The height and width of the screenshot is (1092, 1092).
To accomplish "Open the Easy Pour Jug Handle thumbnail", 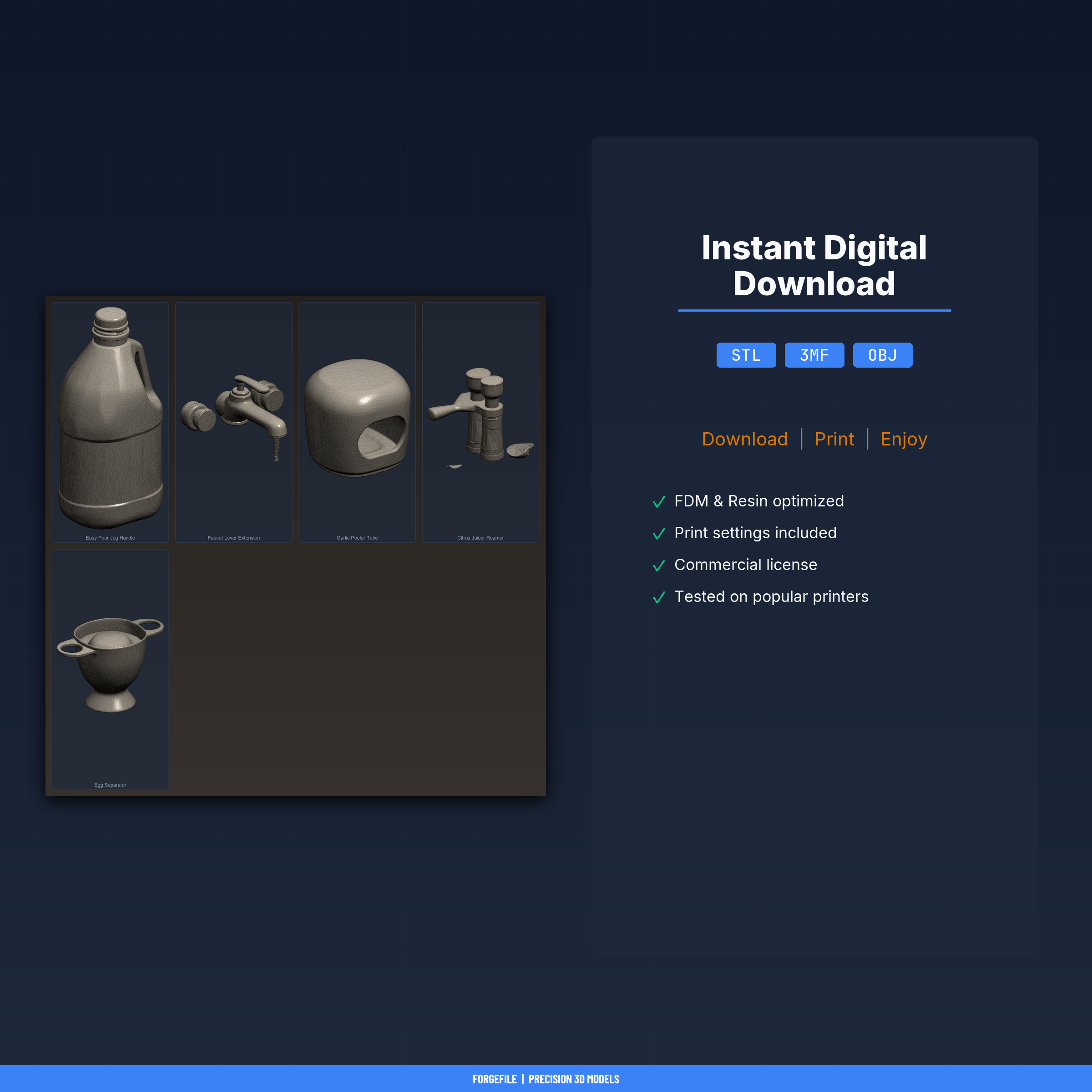I will (110, 422).
